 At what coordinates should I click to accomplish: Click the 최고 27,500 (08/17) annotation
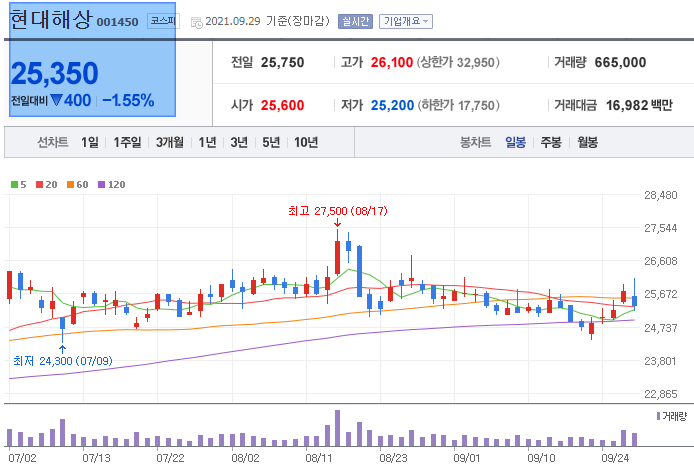click(x=338, y=211)
